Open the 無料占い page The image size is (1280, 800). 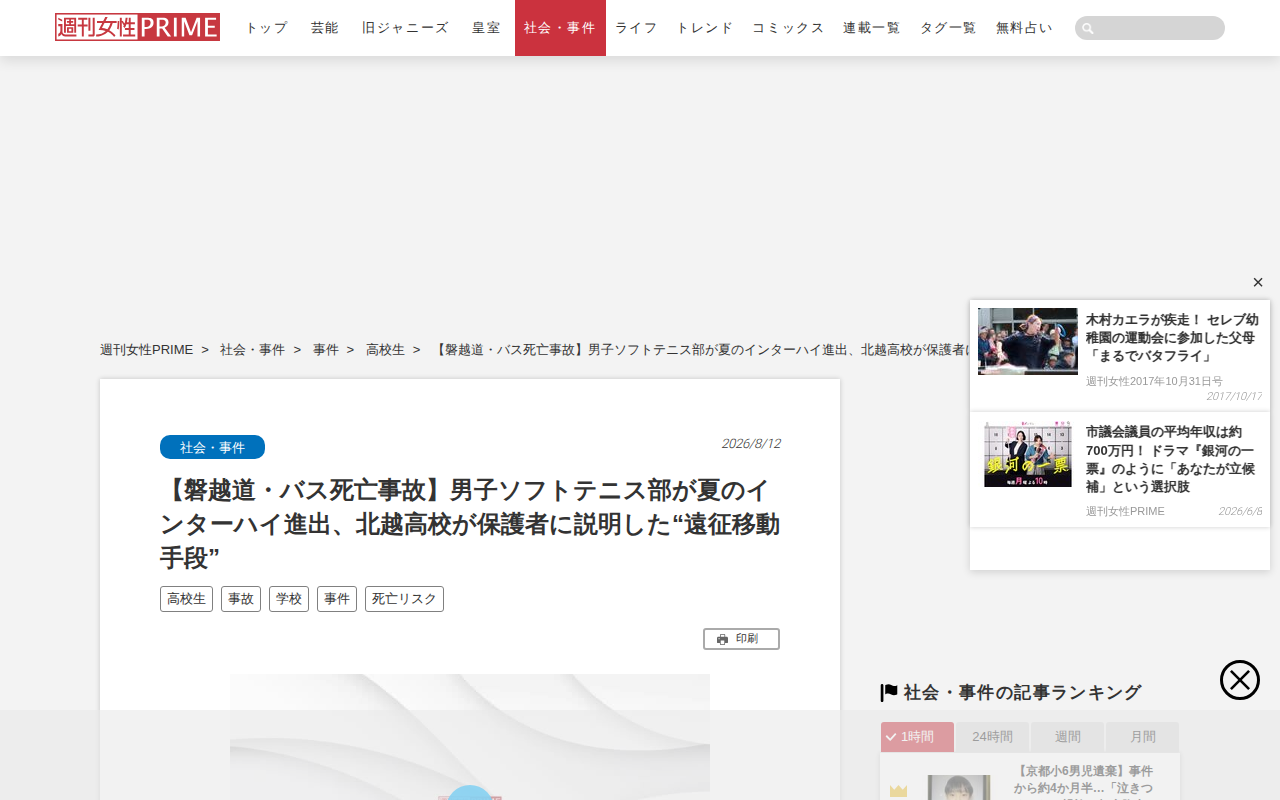1024,28
